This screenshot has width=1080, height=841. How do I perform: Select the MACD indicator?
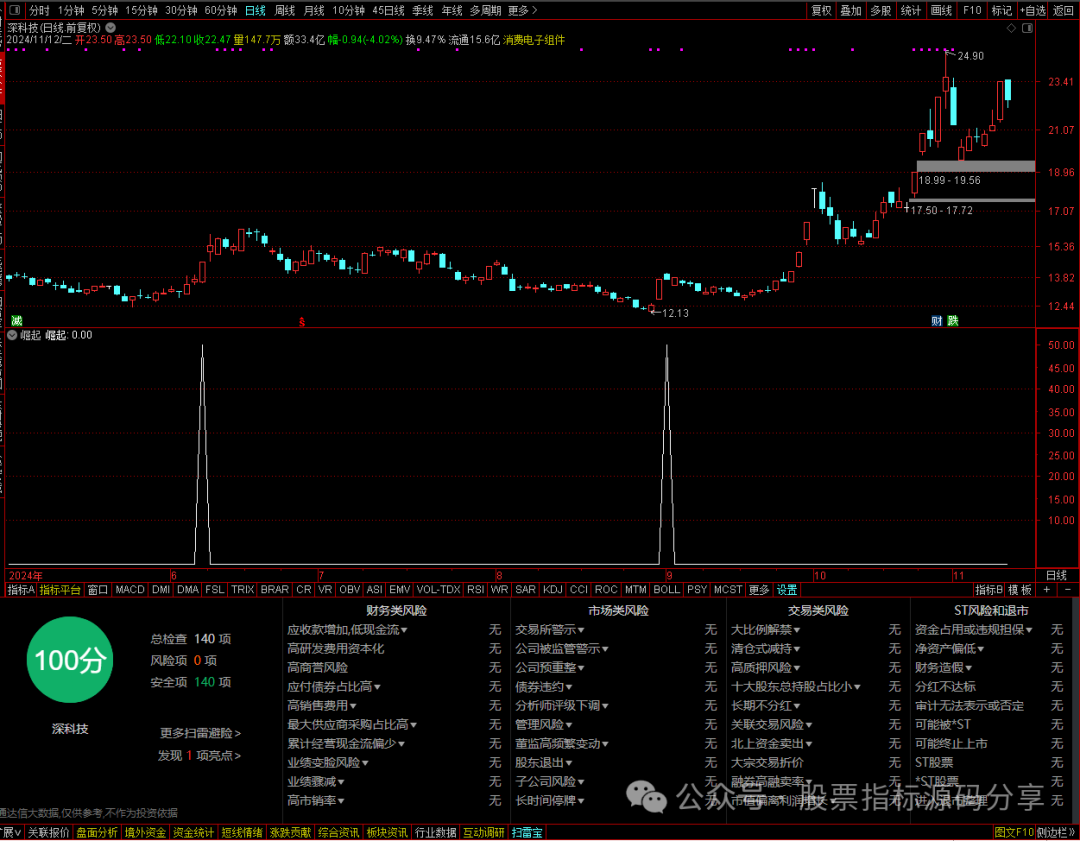pyautogui.click(x=129, y=590)
